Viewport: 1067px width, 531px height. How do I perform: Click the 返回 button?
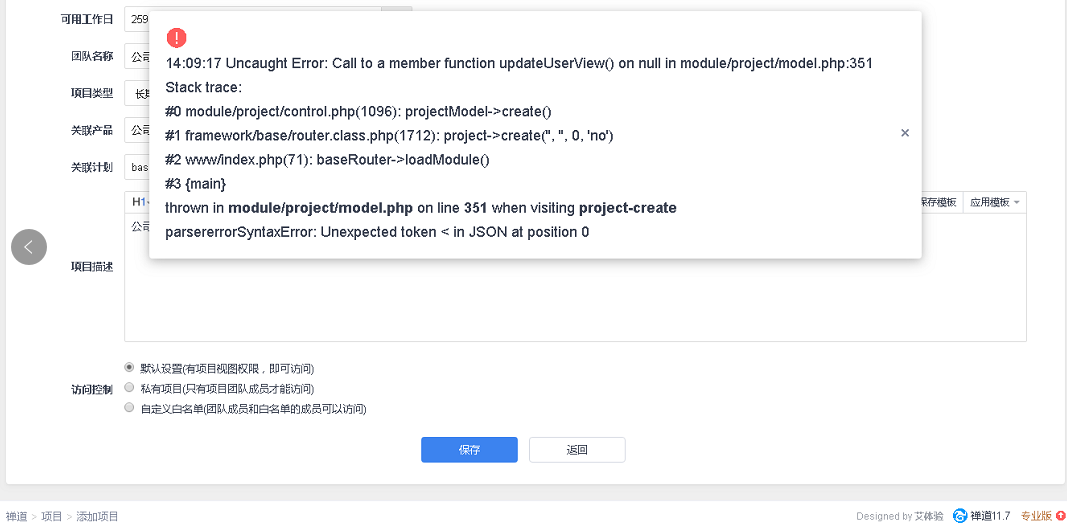(x=577, y=450)
